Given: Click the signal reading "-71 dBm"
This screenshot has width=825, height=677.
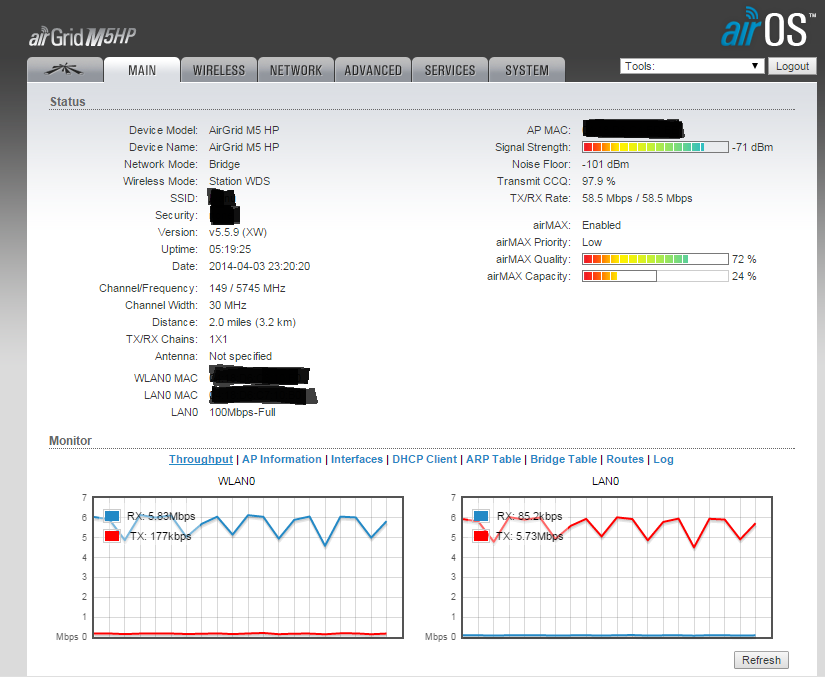Looking at the screenshot, I should pos(752,147).
